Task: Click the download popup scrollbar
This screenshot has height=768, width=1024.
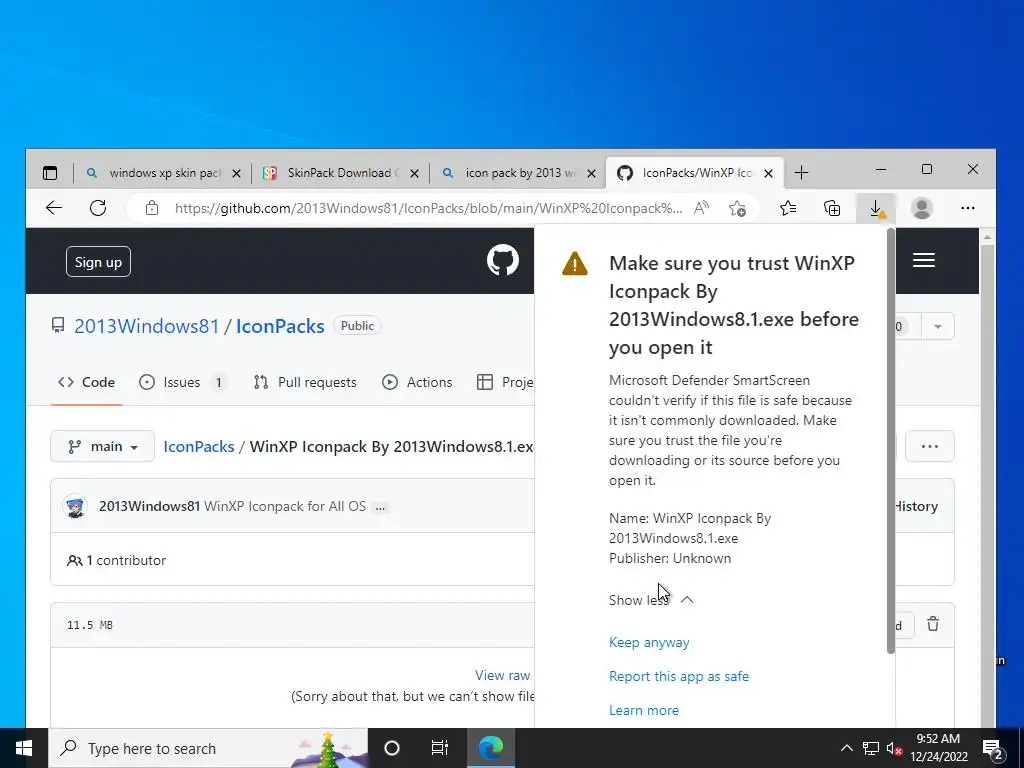Action: (x=891, y=441)
